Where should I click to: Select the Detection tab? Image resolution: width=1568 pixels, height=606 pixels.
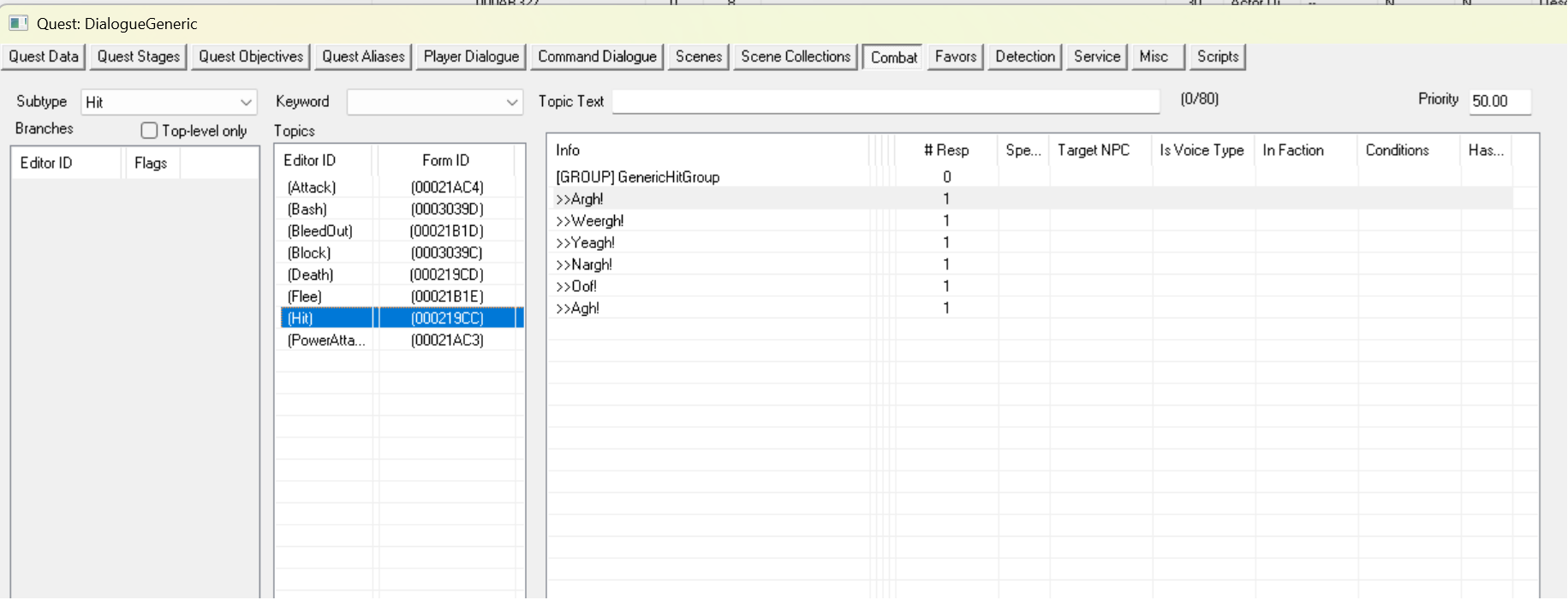1024,56
